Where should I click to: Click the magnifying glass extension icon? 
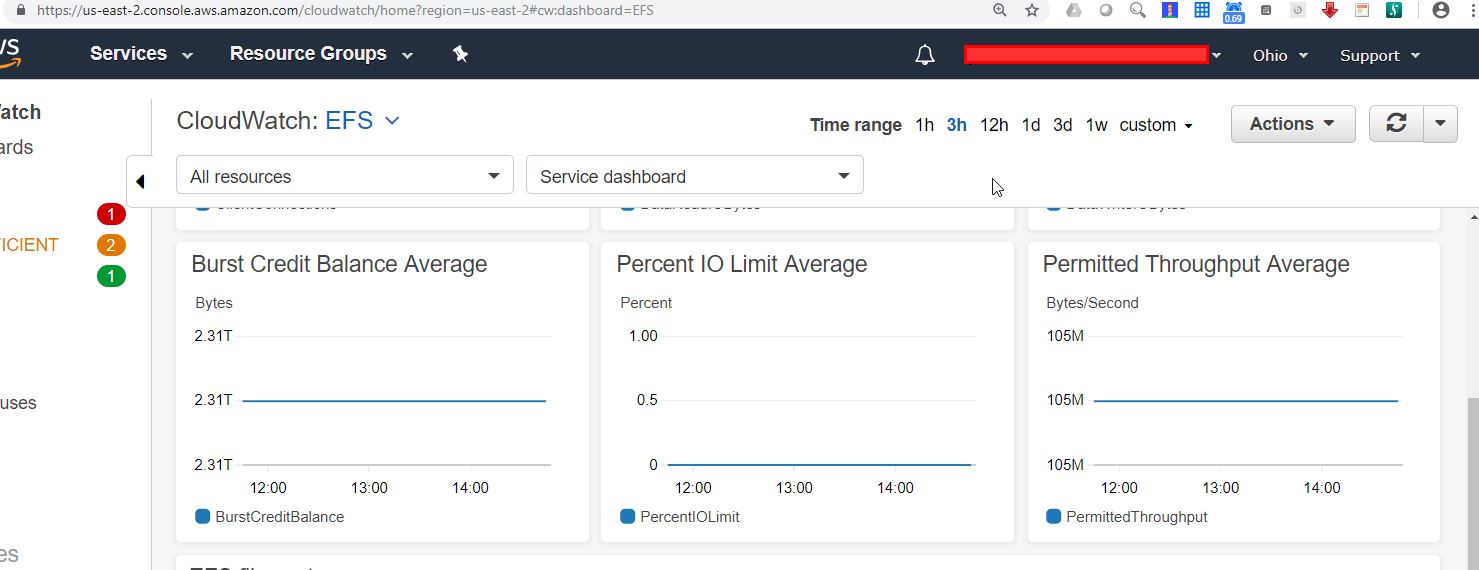(x=1137, y=10)
